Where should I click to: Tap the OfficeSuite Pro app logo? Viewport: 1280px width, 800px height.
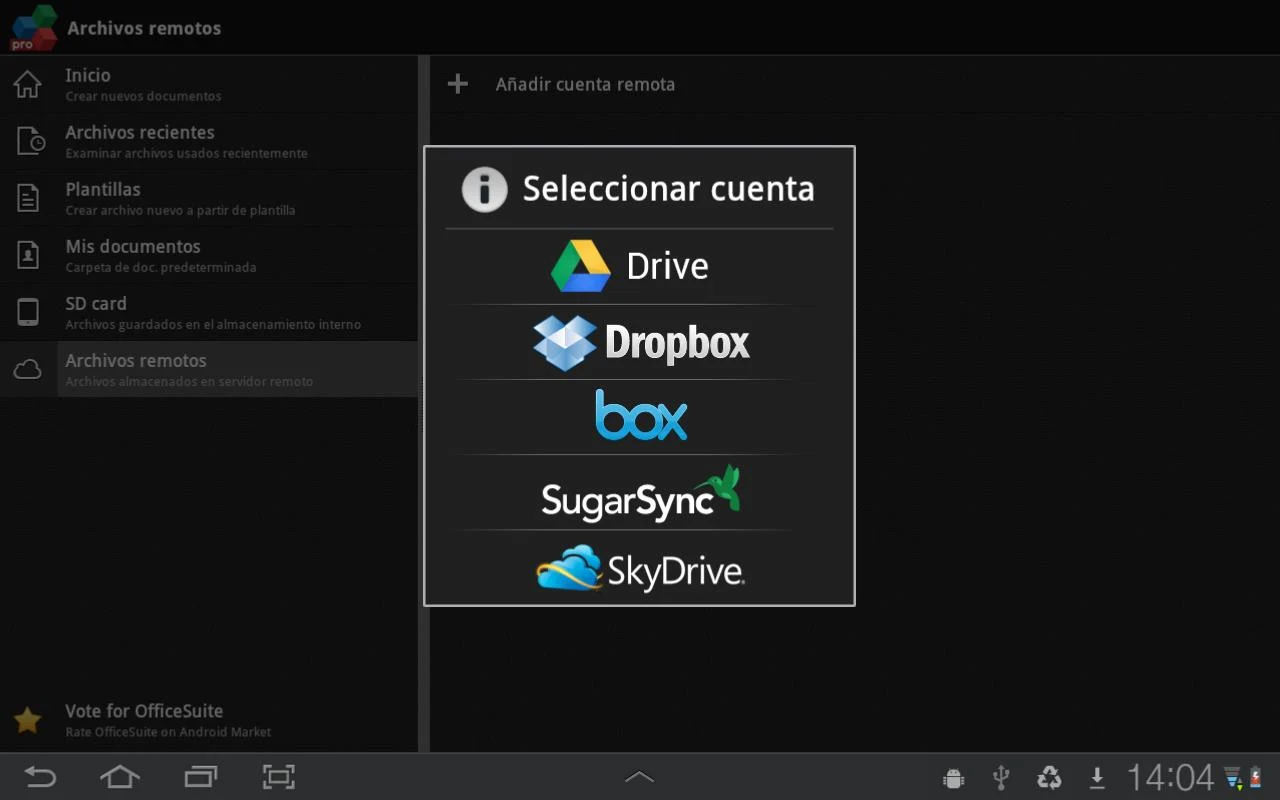[x=33, y=27]
